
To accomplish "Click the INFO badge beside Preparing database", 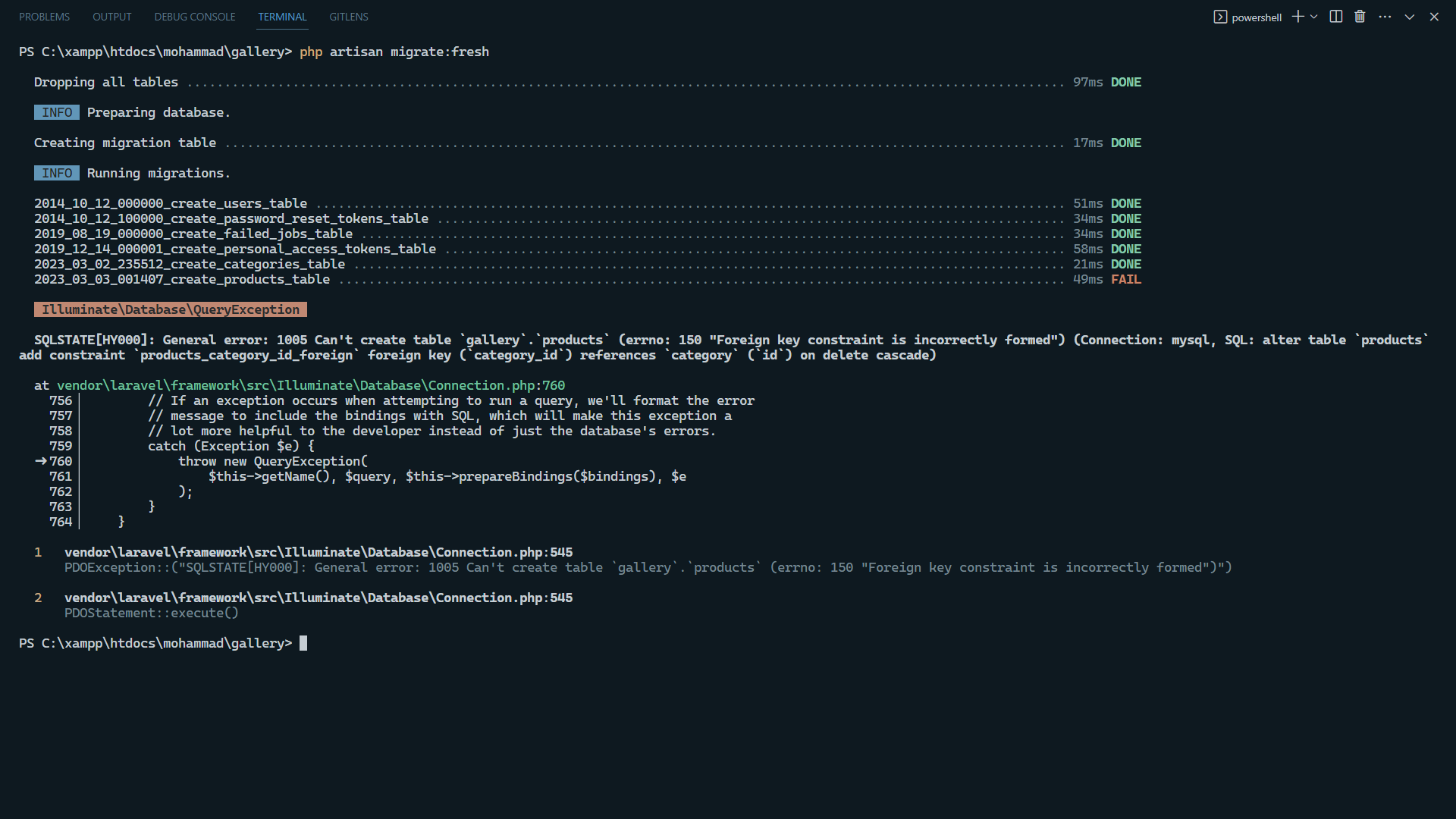I will [x=57, y=112].
